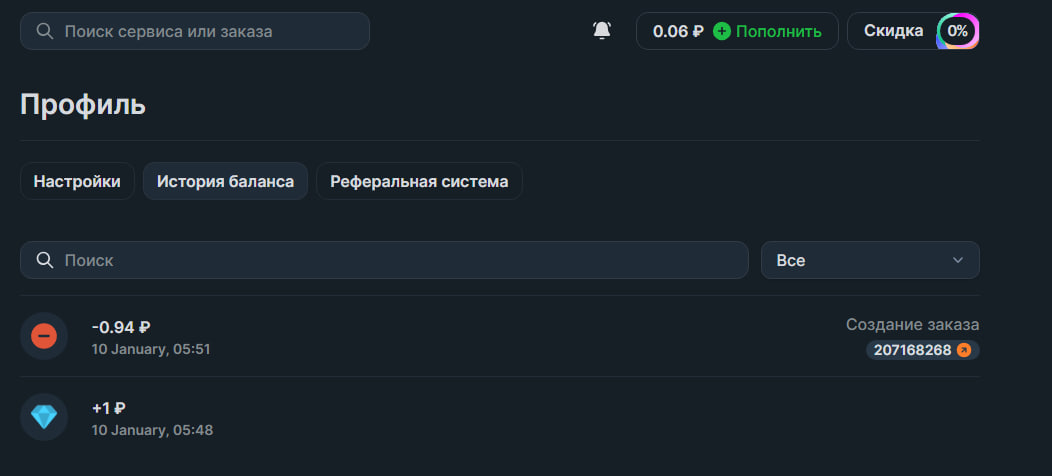The height and width of the screenshot is (476, 1052).
Task: Click the blue diamond icon of the +1 ₽ entry
Action: (x=44, y=417)
